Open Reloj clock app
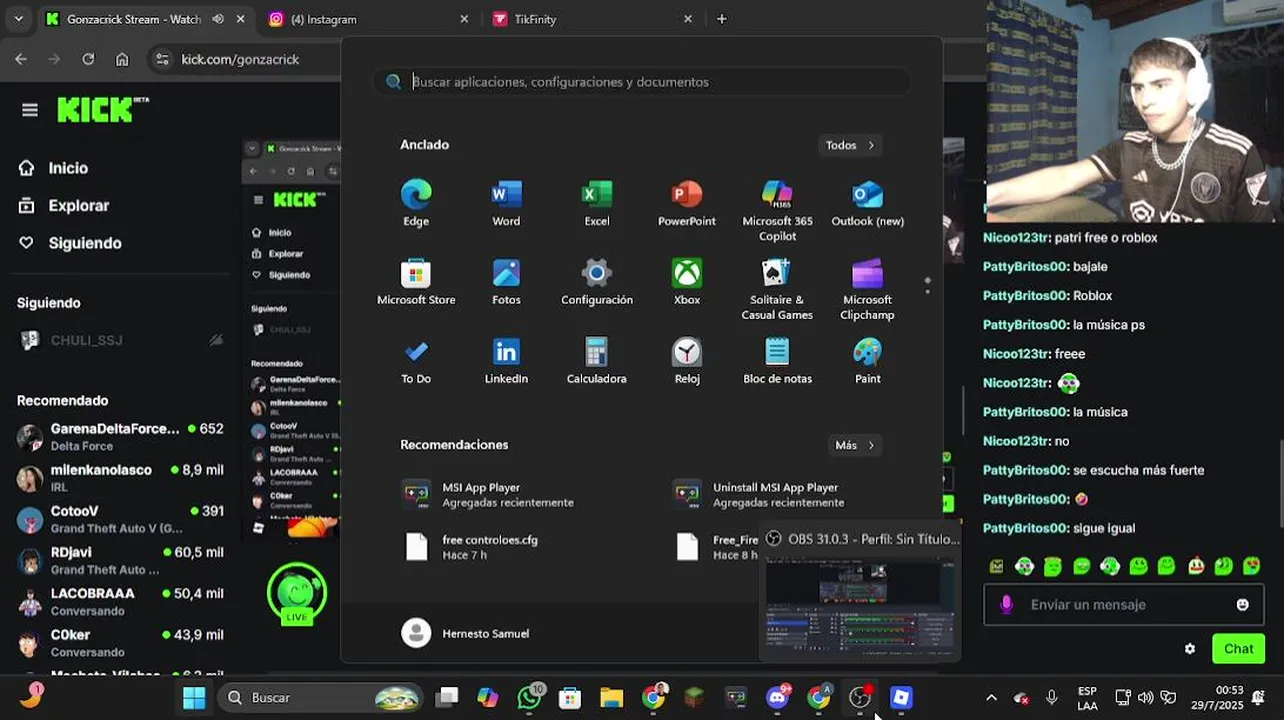This screenshot has height=720, width=1284. tap(687, 361)
